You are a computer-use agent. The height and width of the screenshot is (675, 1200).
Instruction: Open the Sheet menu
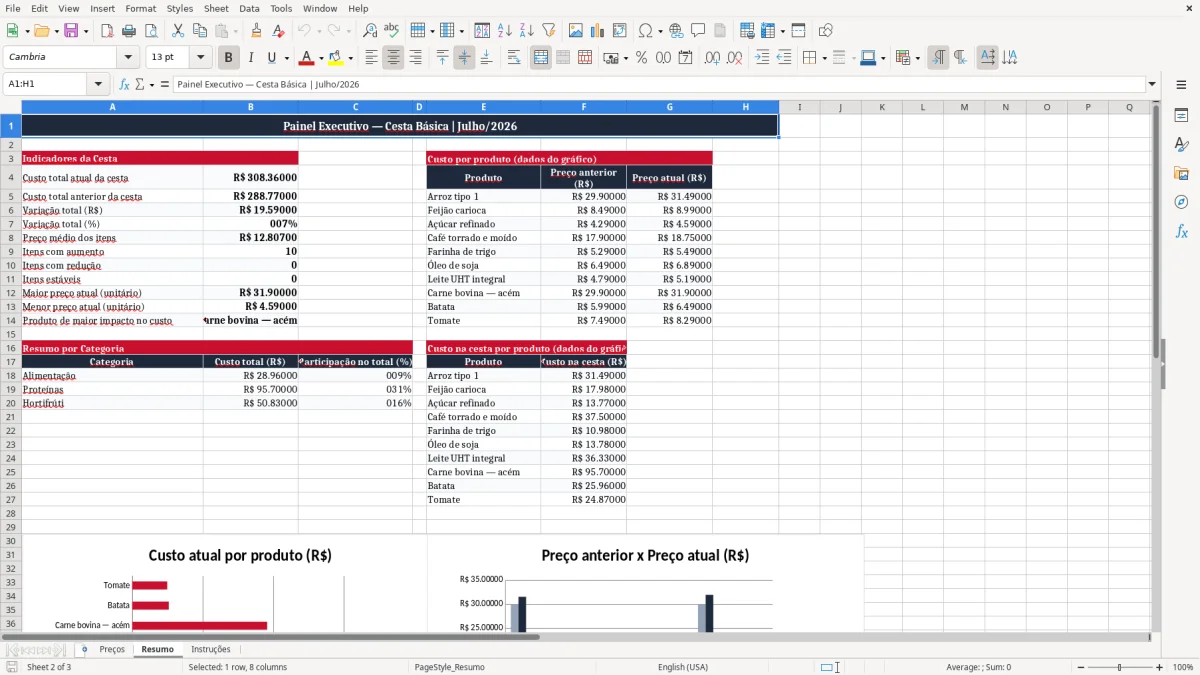point(216,8)
